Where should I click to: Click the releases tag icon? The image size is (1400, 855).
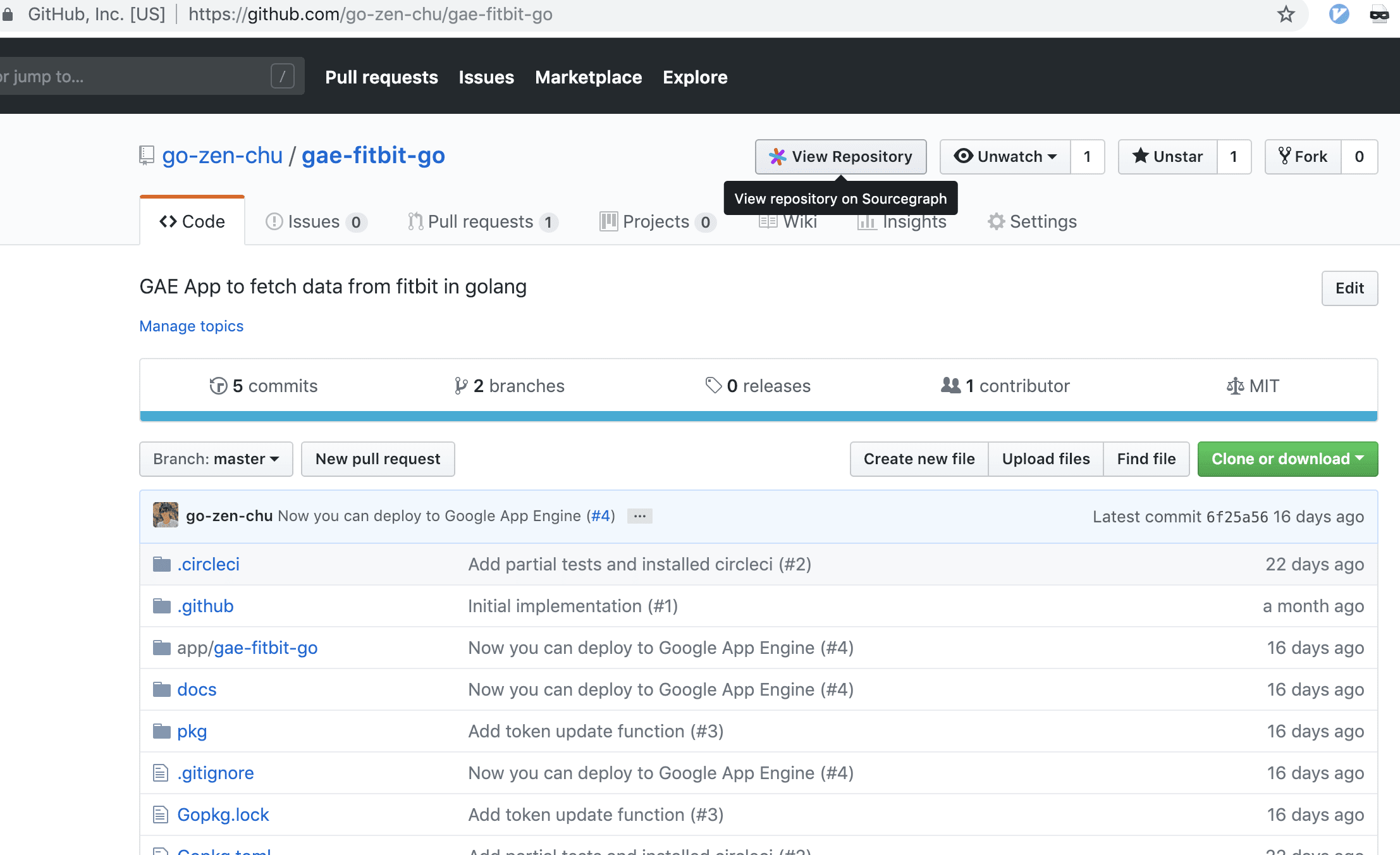(x=713, y=385)
